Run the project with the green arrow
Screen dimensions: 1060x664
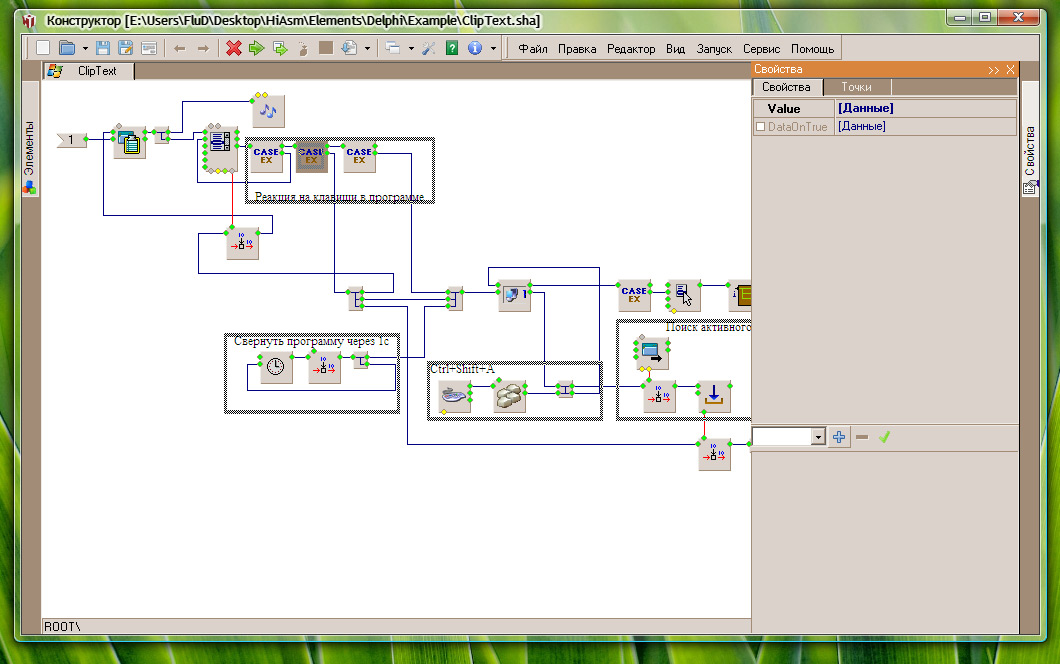pos(256,48)
